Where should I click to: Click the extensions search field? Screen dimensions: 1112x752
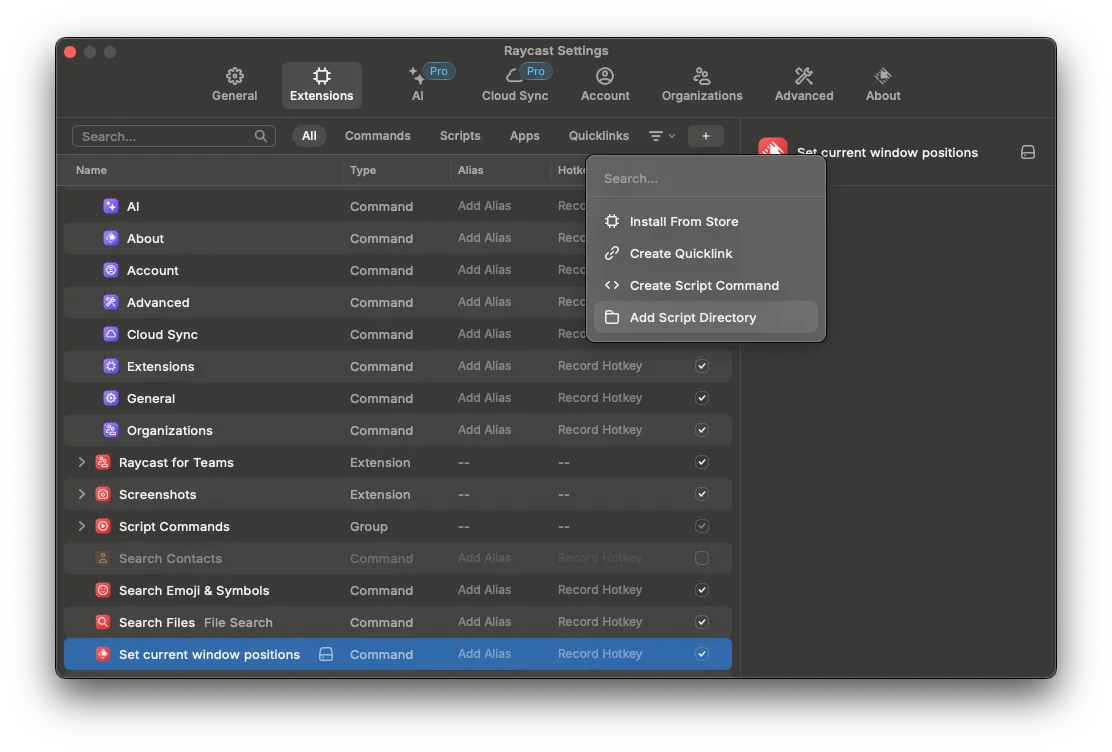point(174,136)
